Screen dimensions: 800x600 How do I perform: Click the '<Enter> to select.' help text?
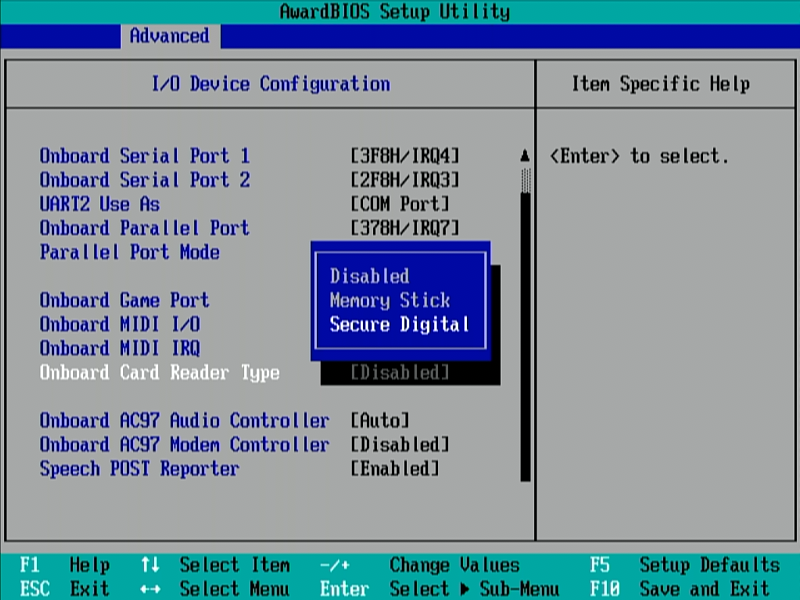(x=640, y=156)
